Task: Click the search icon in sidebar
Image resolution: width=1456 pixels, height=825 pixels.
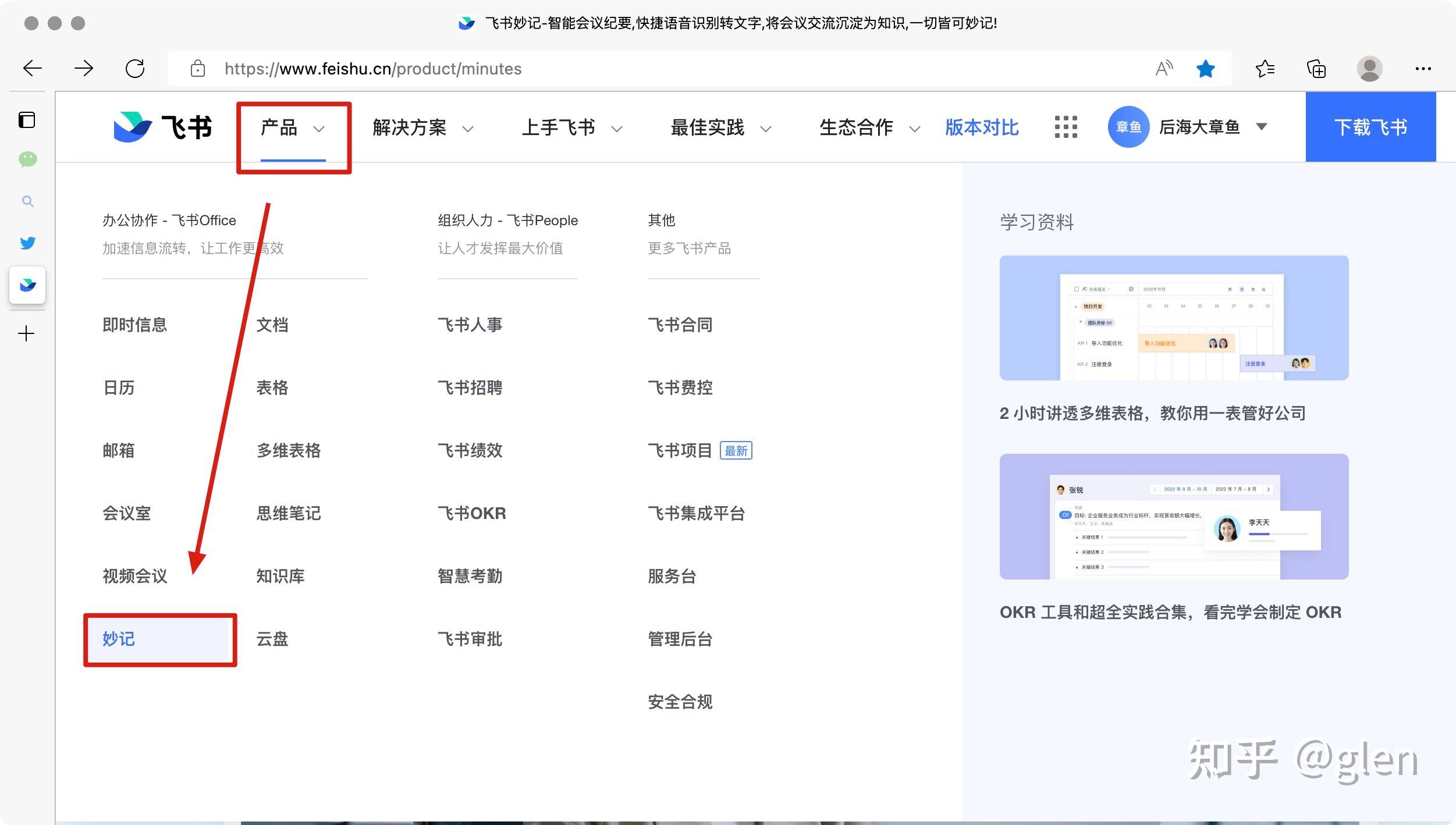Action: click(27, 201)
